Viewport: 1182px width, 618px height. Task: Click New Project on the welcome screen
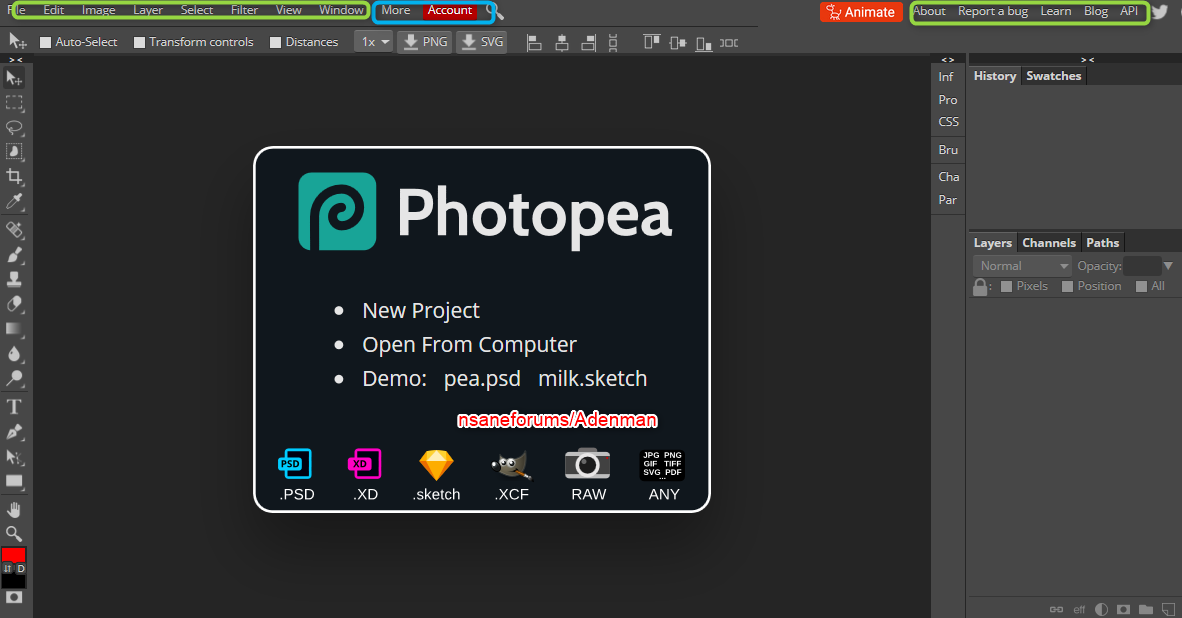(x=421, y=311)
